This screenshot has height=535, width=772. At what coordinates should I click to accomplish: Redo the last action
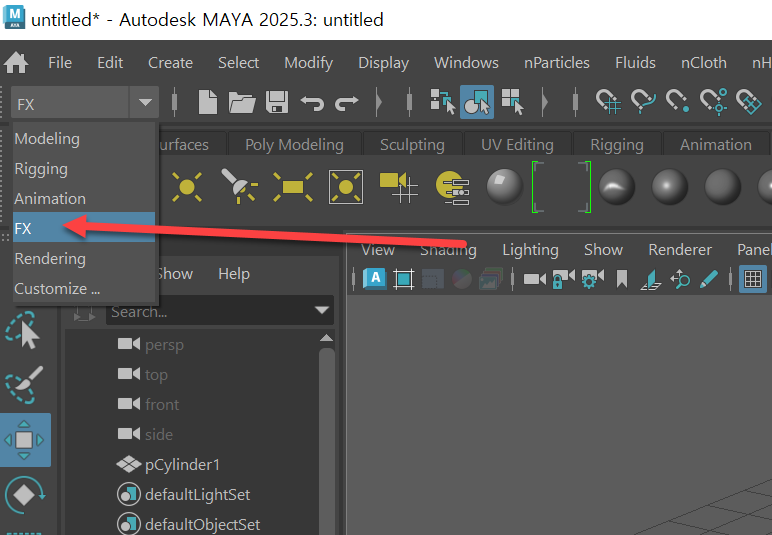(x=347, y=103)
